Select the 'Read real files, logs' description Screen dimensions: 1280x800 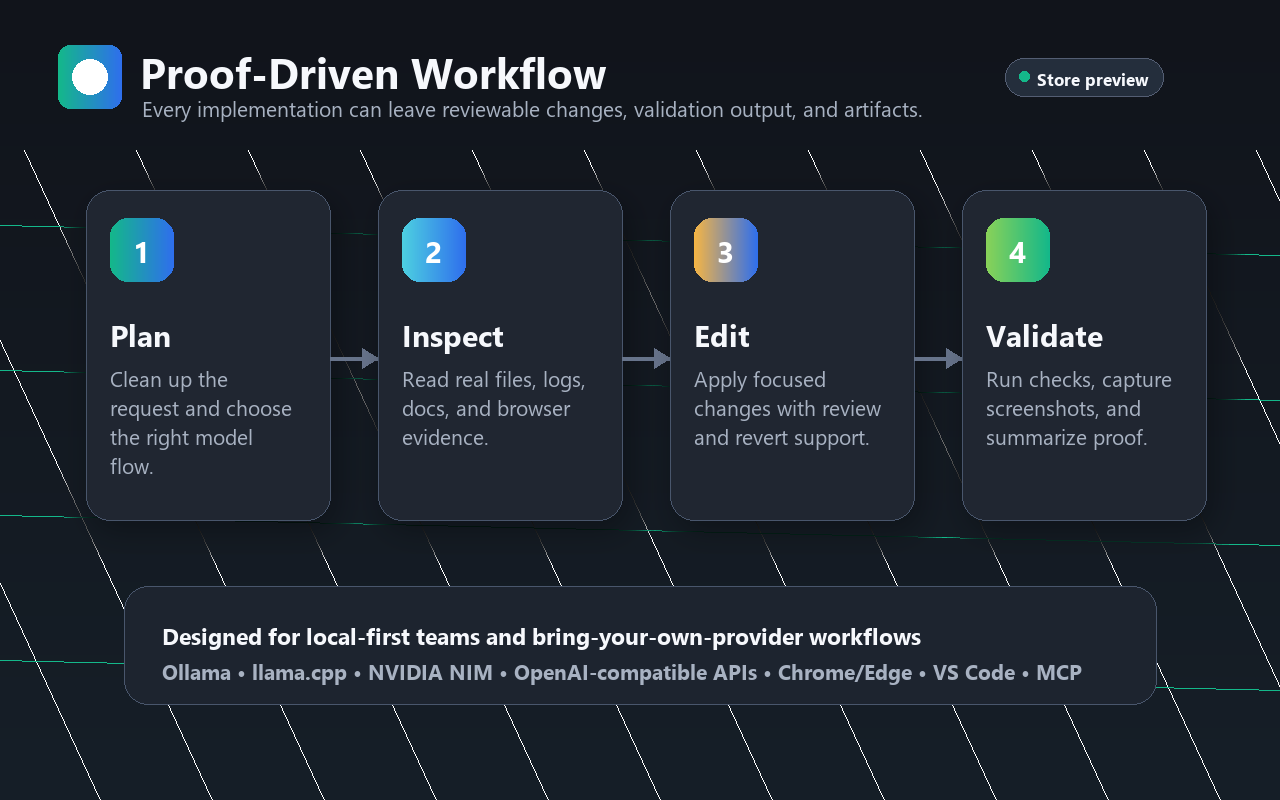[x=494, y=409]
